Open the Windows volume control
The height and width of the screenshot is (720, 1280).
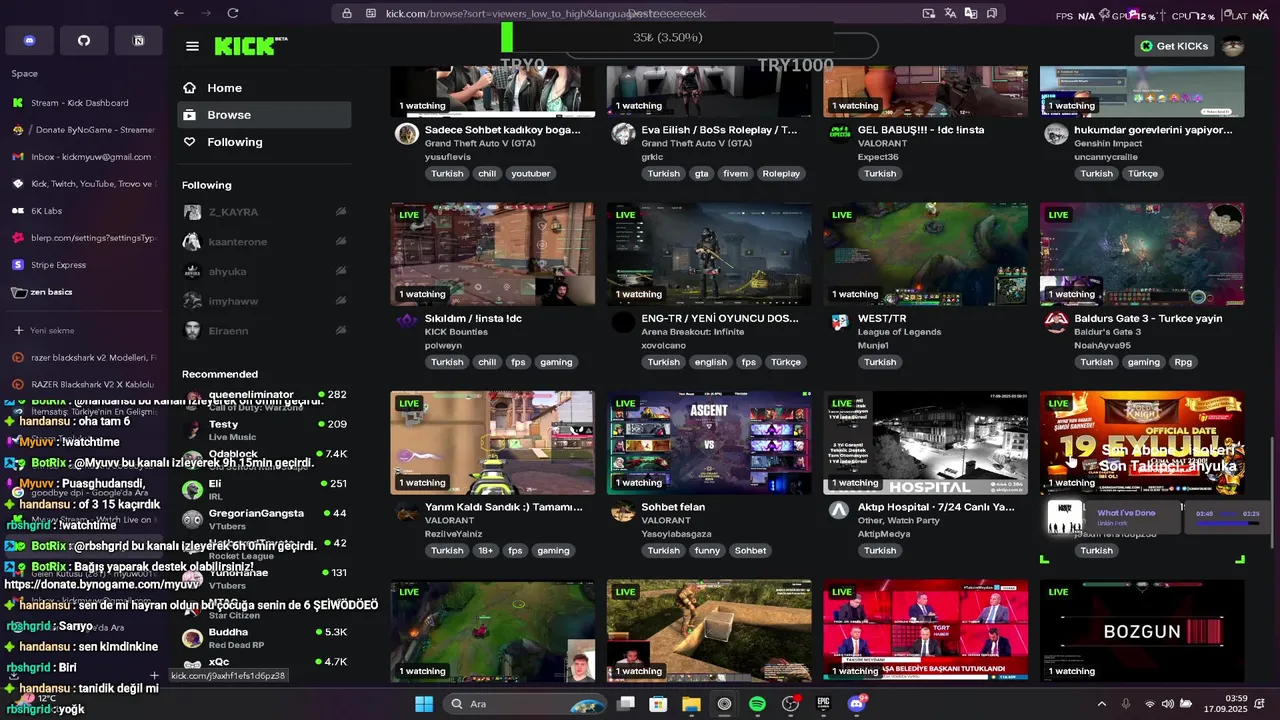pos(1167,704)
